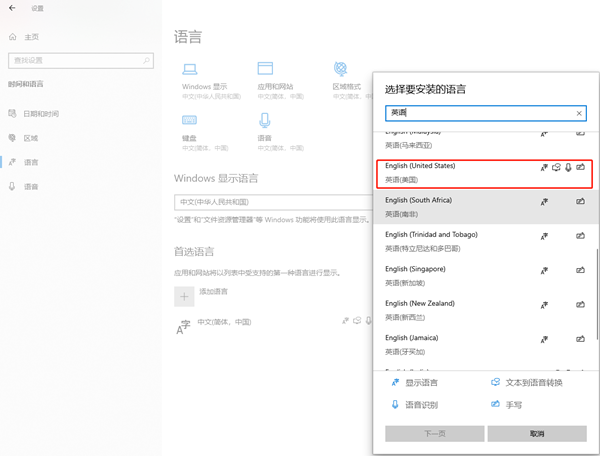Select English (New Zealand) from list
Screen dimensions: 600x456
(x=486, y=310)
